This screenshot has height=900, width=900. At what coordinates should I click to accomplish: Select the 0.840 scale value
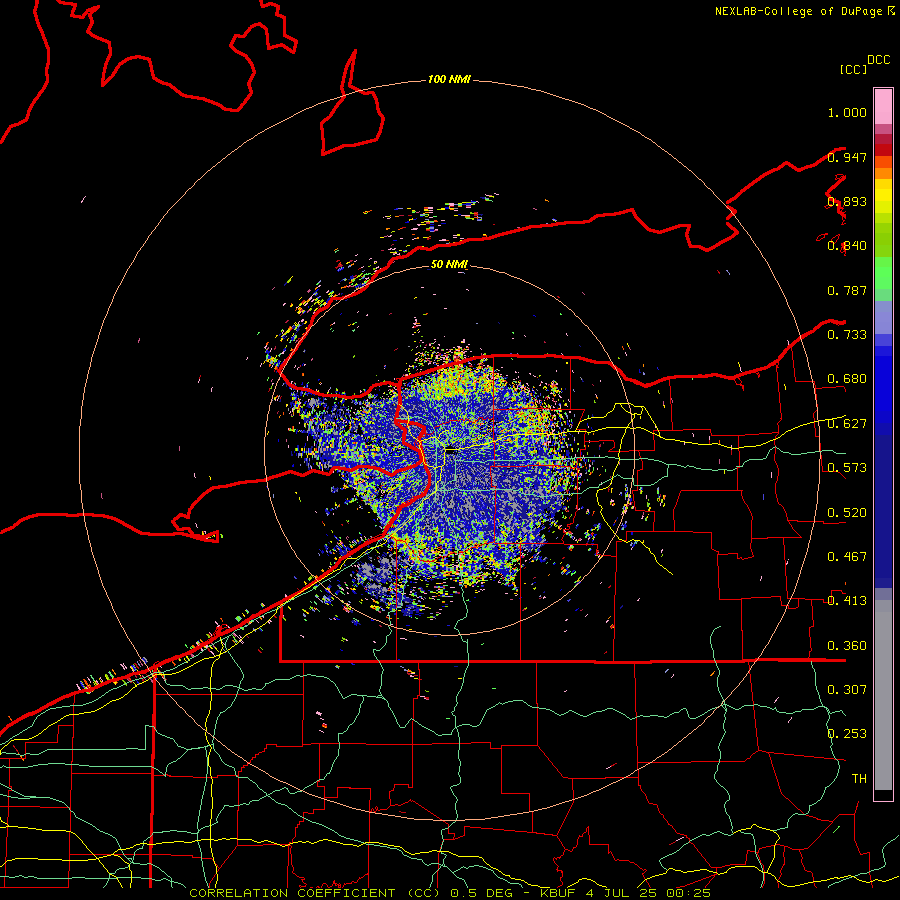tap(847, 246)
